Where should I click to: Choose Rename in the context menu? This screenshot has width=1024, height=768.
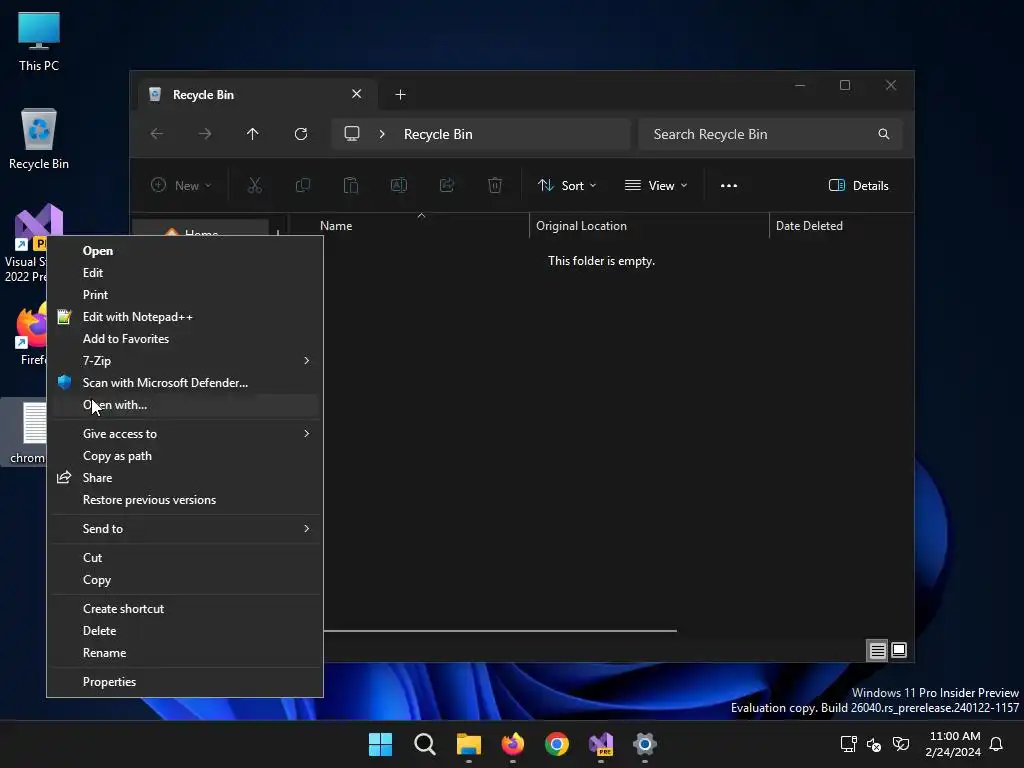click(x=185, y=653)
